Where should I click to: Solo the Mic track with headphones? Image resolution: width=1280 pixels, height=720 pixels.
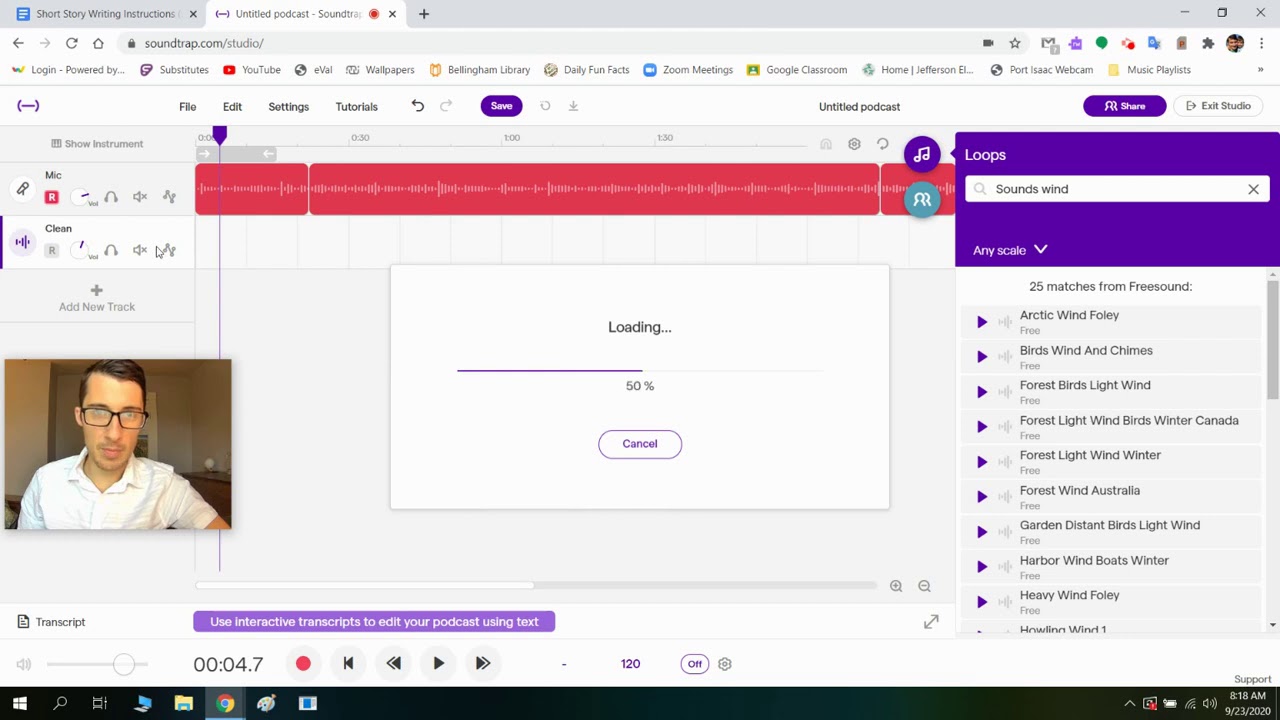[111, 197]
